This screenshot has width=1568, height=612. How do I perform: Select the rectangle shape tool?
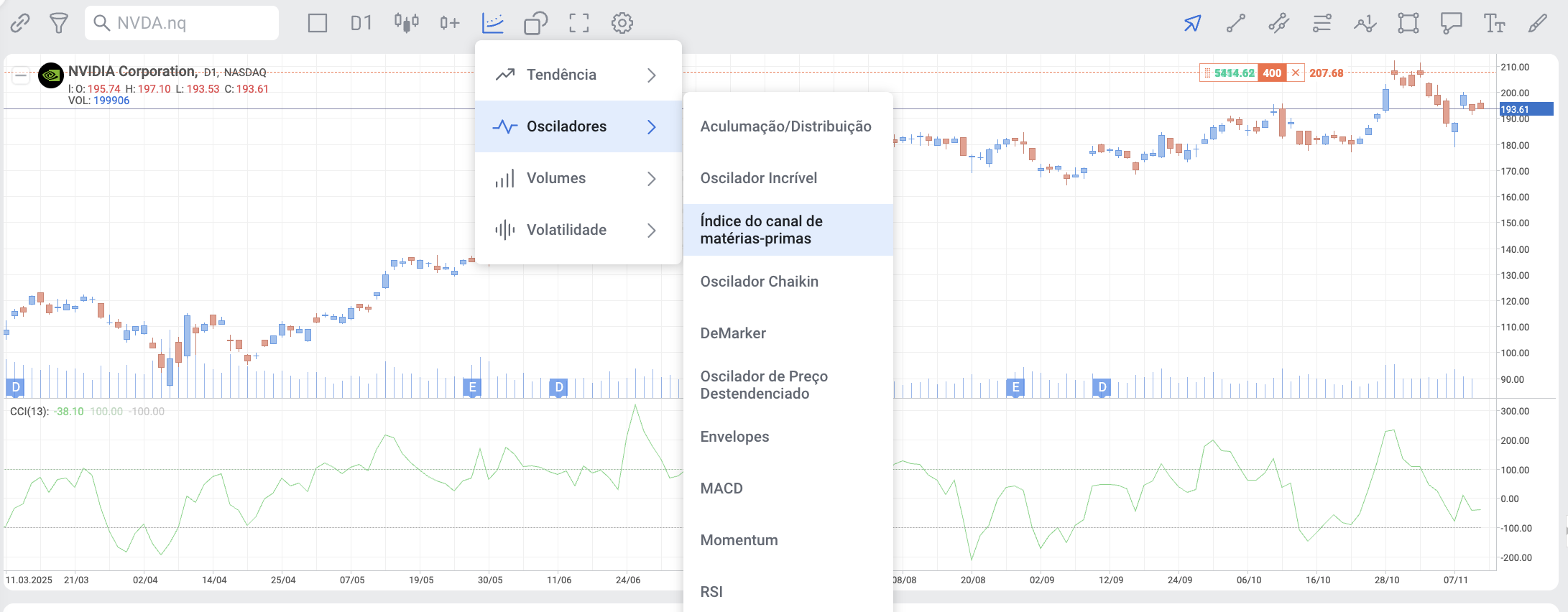pyautogui.click(x=1408, y=23)
